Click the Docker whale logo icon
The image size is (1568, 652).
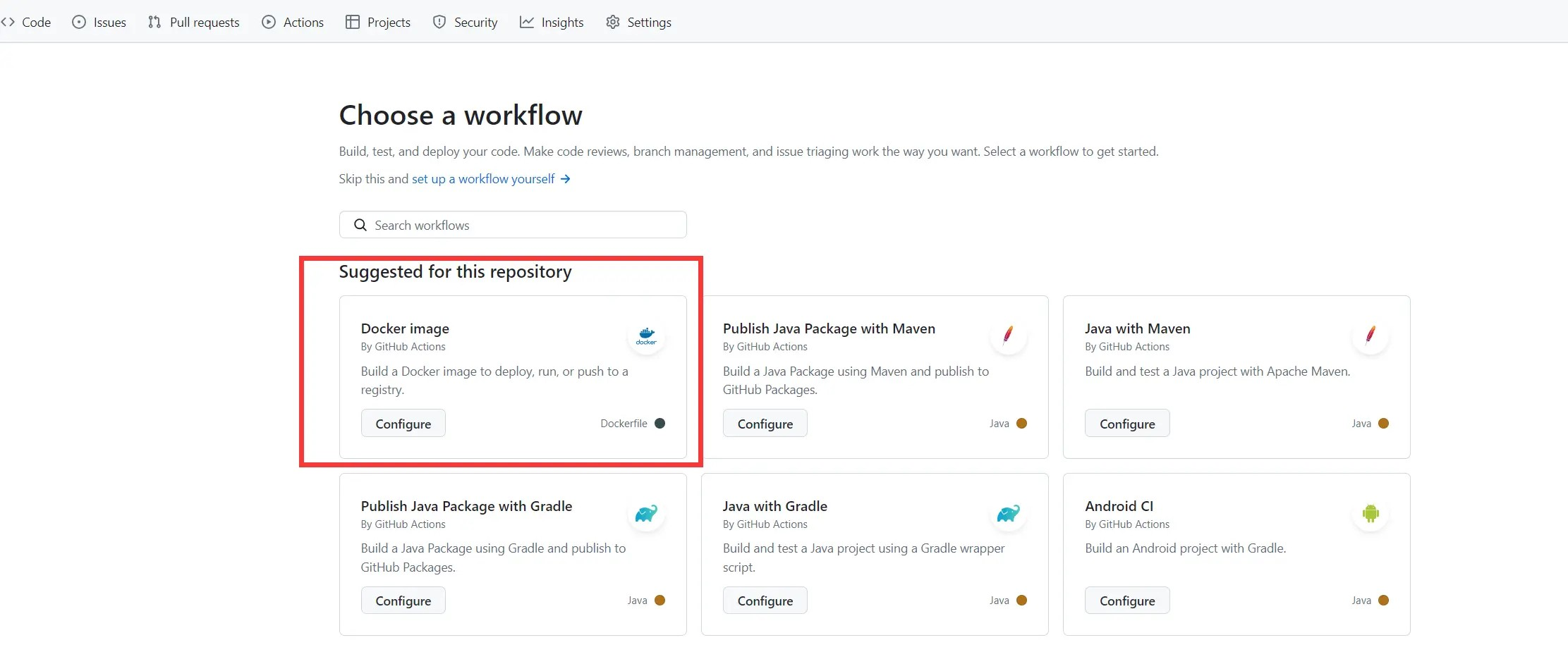pos(647,336)
